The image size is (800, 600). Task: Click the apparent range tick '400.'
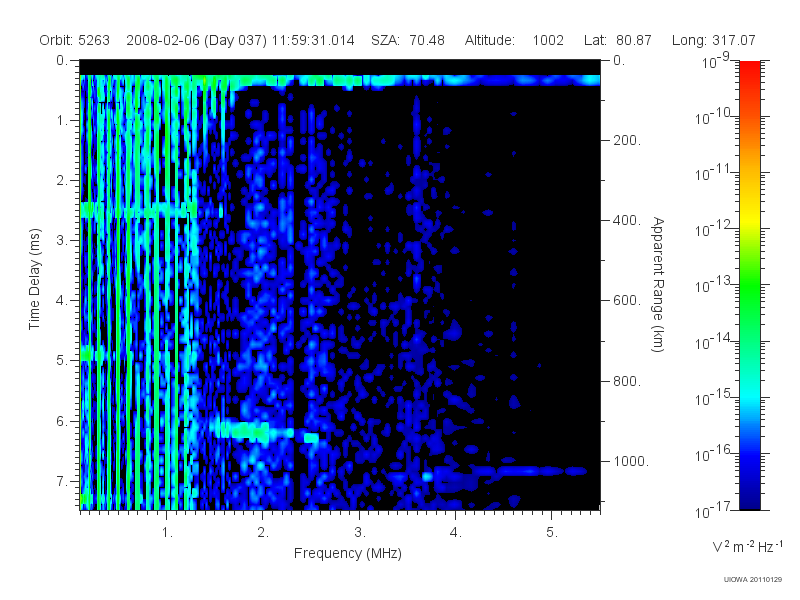pyautogui.click(x=627, y=220)
